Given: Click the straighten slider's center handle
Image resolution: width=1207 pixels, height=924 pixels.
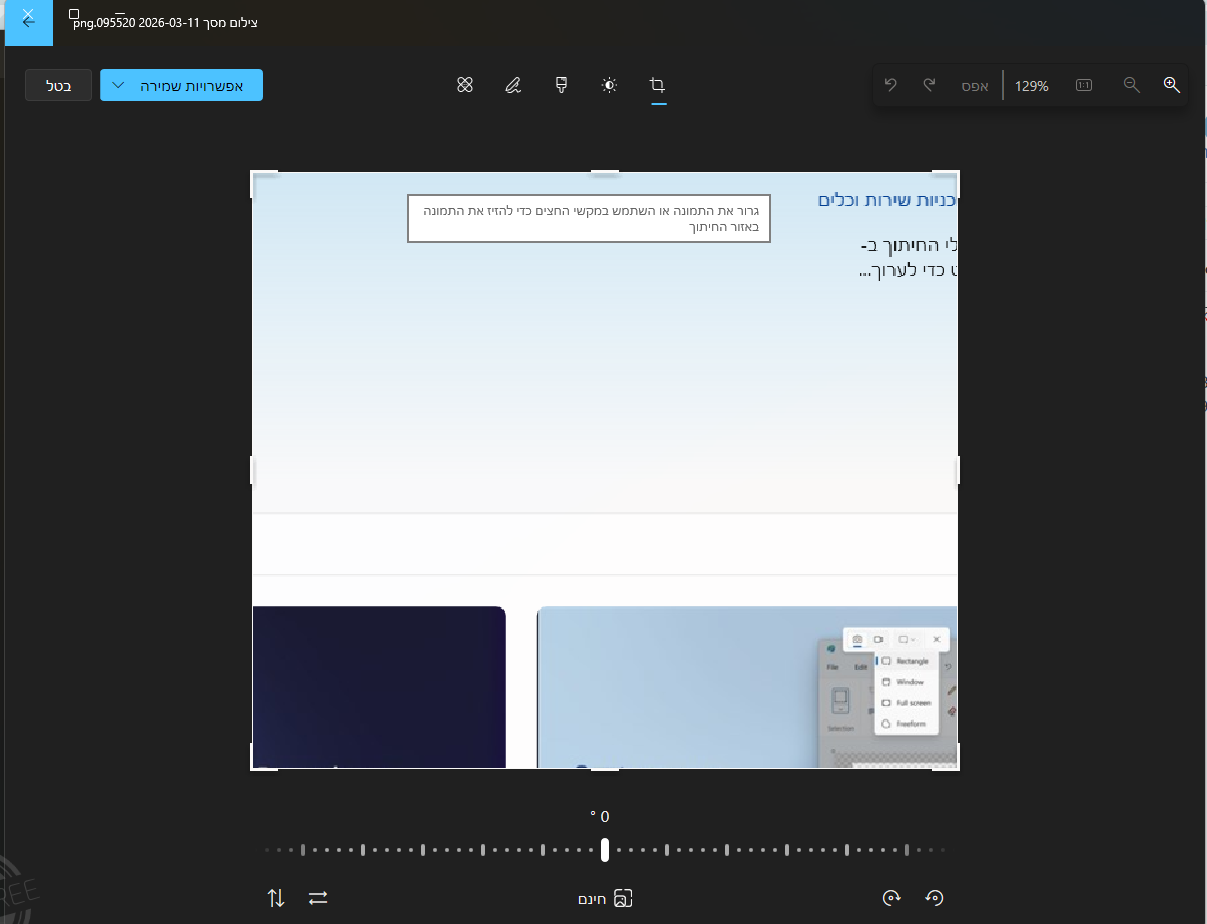Looking at the screenshot, I should point(605,850).
